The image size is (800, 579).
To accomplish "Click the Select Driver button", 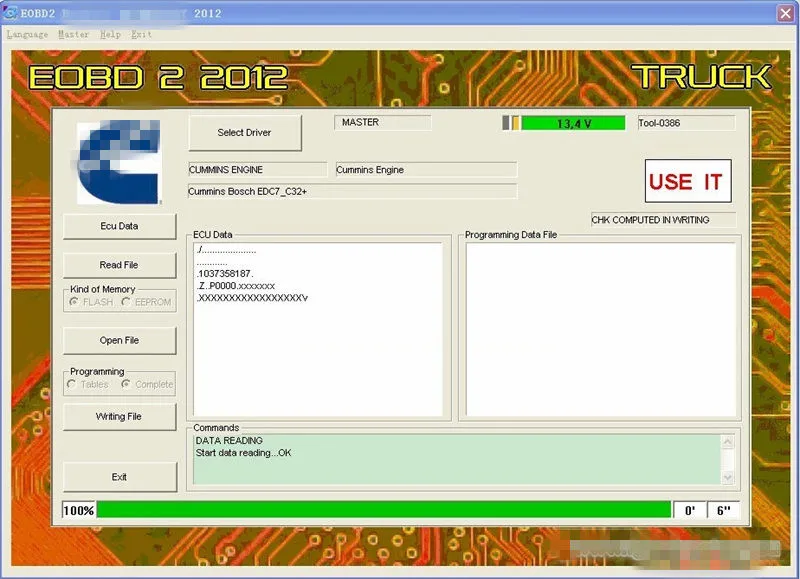I will coord(245,133).
